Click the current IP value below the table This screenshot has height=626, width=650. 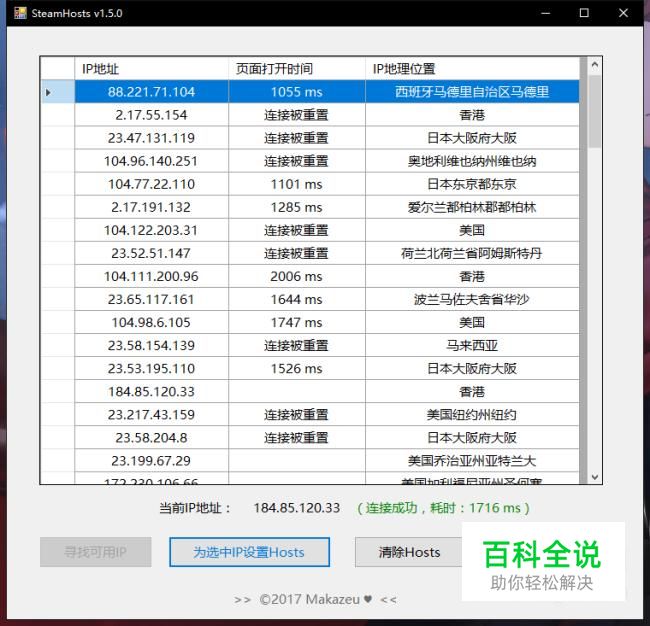coord(297,508)
